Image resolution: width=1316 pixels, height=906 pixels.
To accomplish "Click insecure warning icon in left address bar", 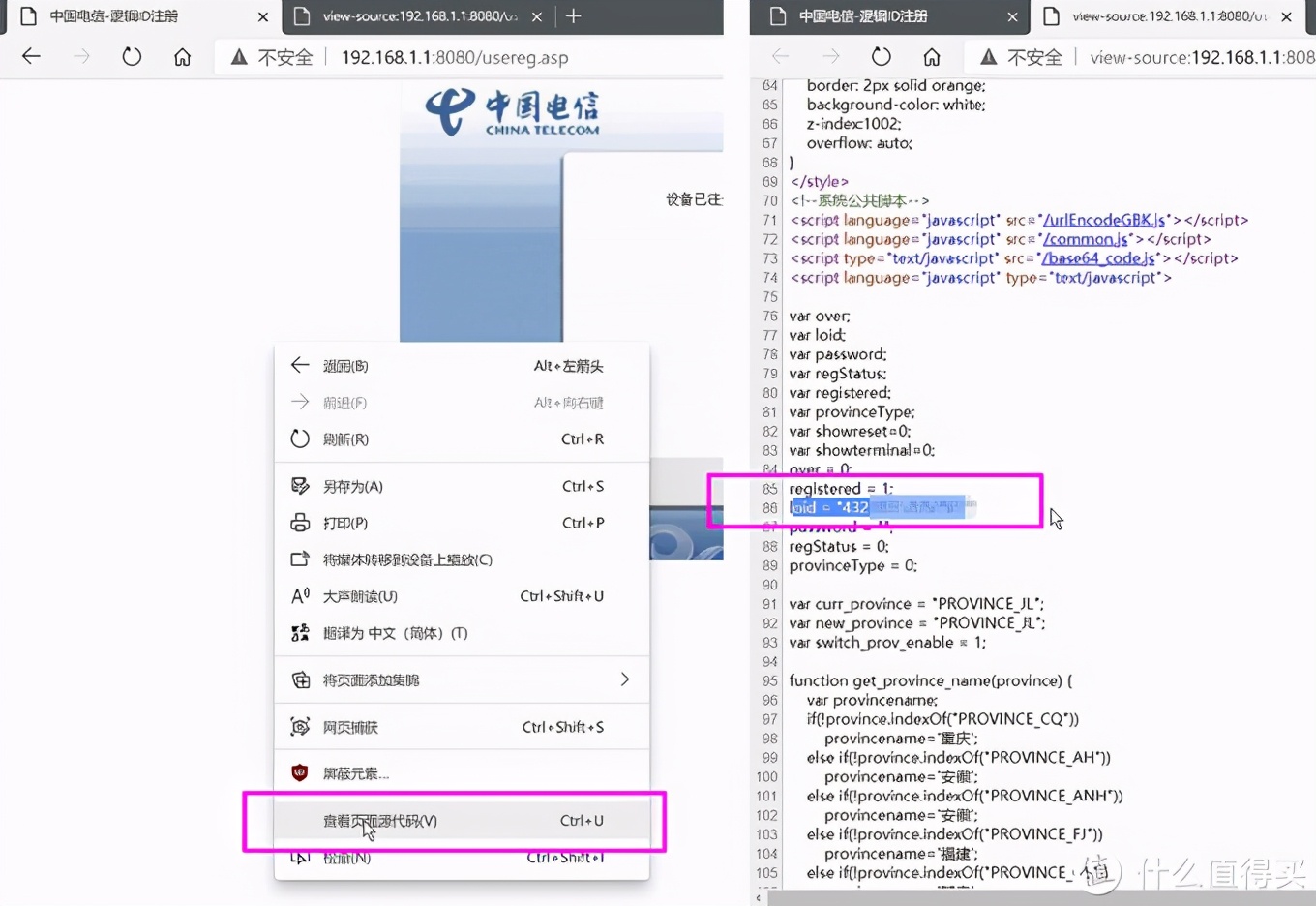I will (239, 57).
